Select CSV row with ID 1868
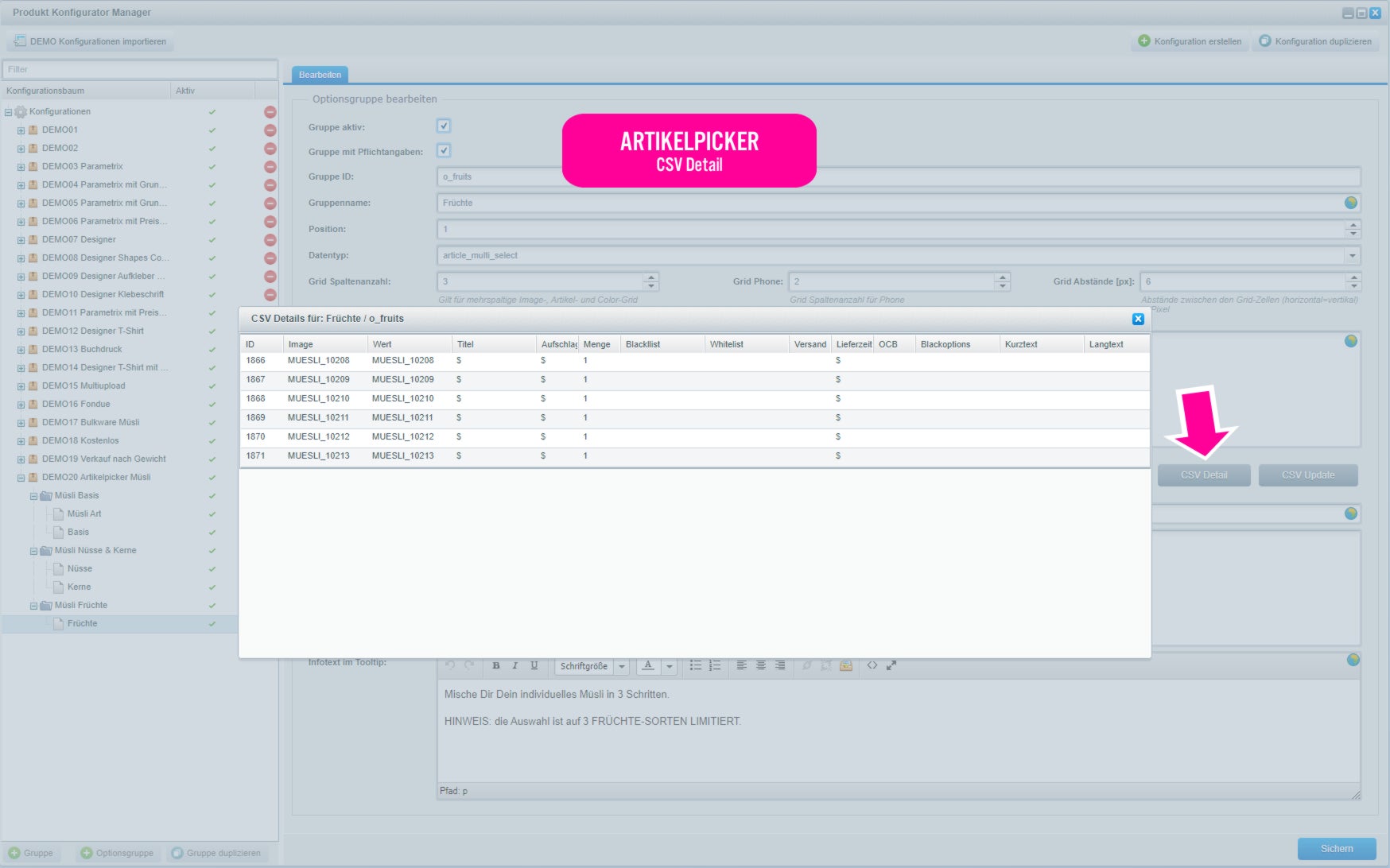The height and width of the screenshot is (868, 1390). [695, 399]
